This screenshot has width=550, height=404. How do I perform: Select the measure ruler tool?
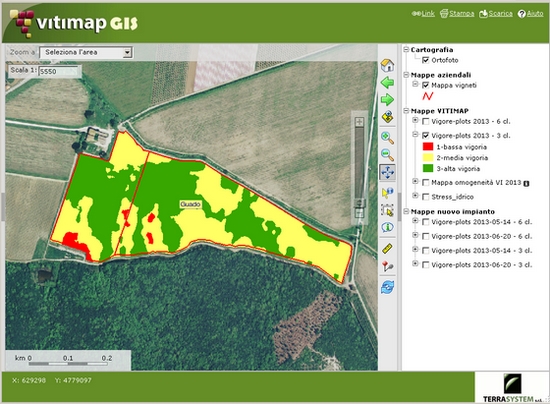click(387, 249)
